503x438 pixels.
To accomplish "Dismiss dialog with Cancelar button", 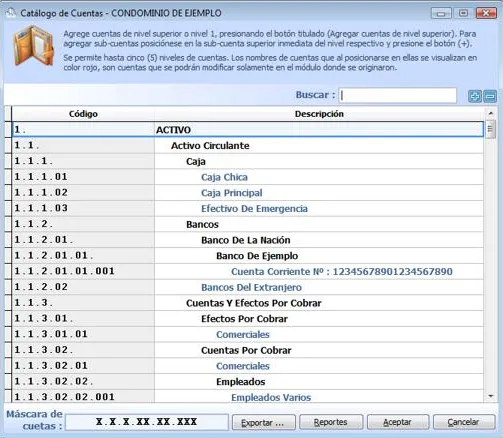I will (464, 422).
